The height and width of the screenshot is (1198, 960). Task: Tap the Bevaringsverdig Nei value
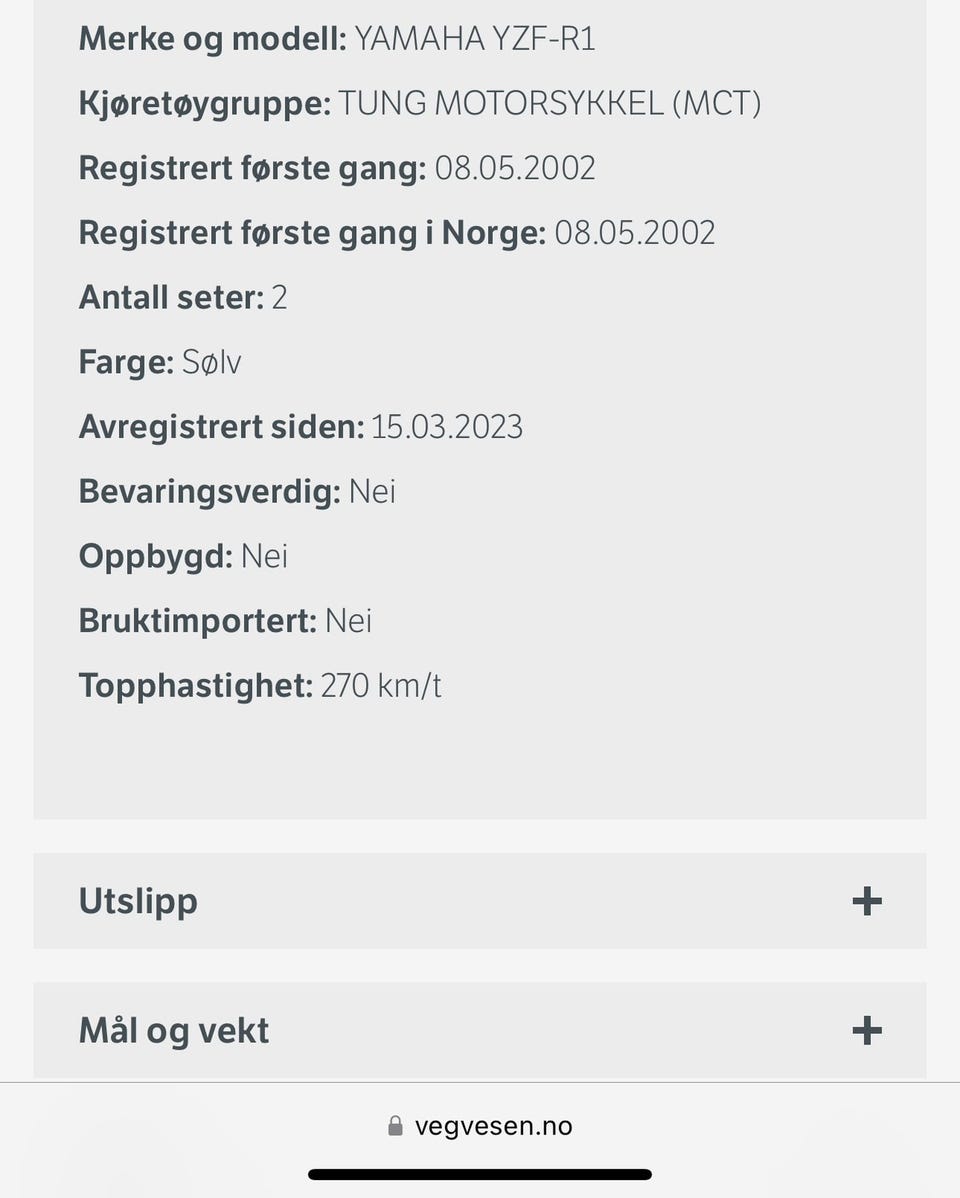(372, 492)
